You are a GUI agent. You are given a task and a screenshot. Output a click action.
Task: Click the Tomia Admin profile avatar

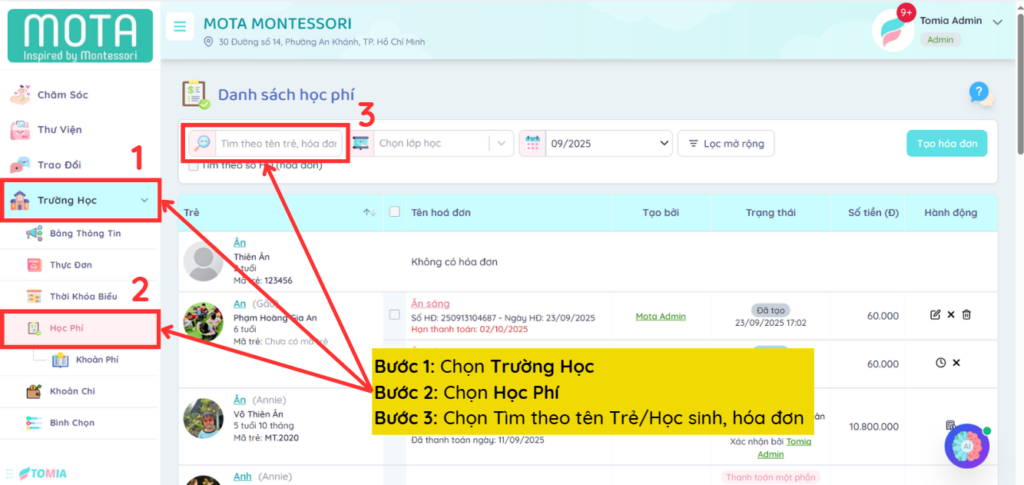coord(892,30)
